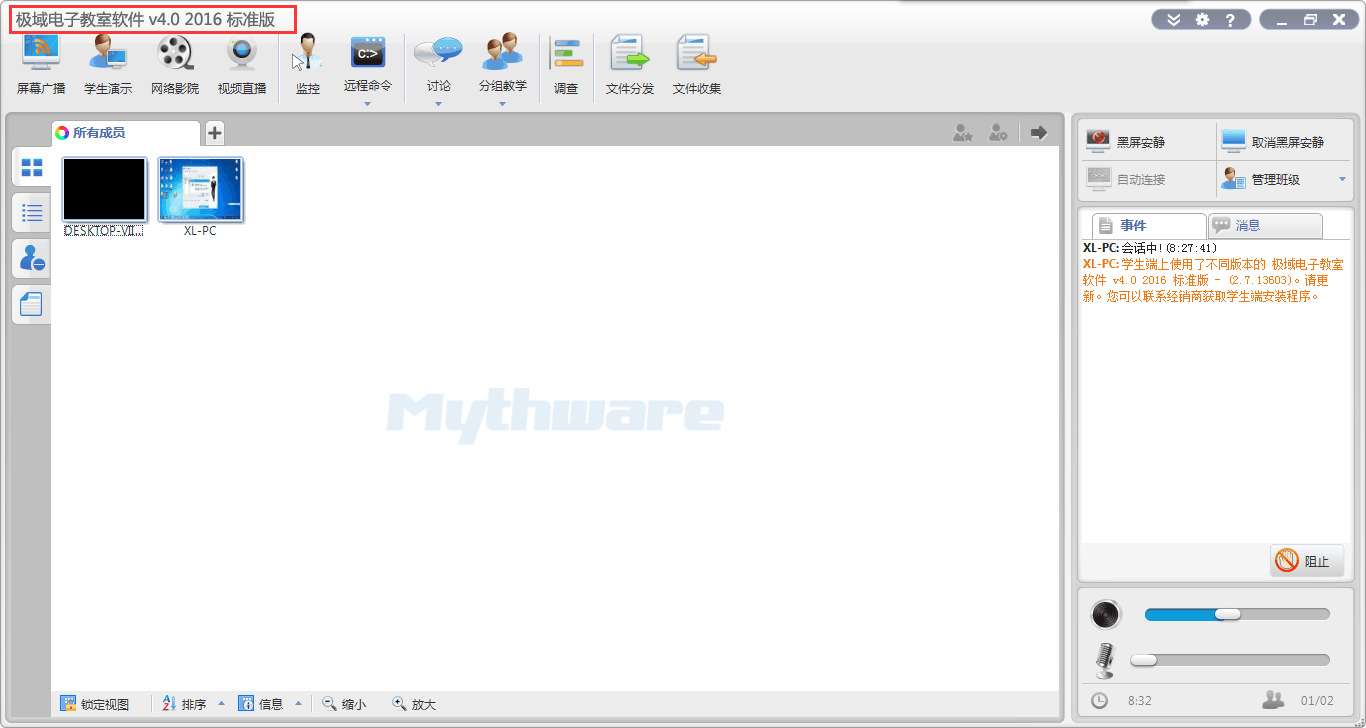Image resolution: width=1366 pixels, height=728 pixels.
Task: Click 管理班级 manage class button
Action: pyautogui.click(x=1275, y=179)
